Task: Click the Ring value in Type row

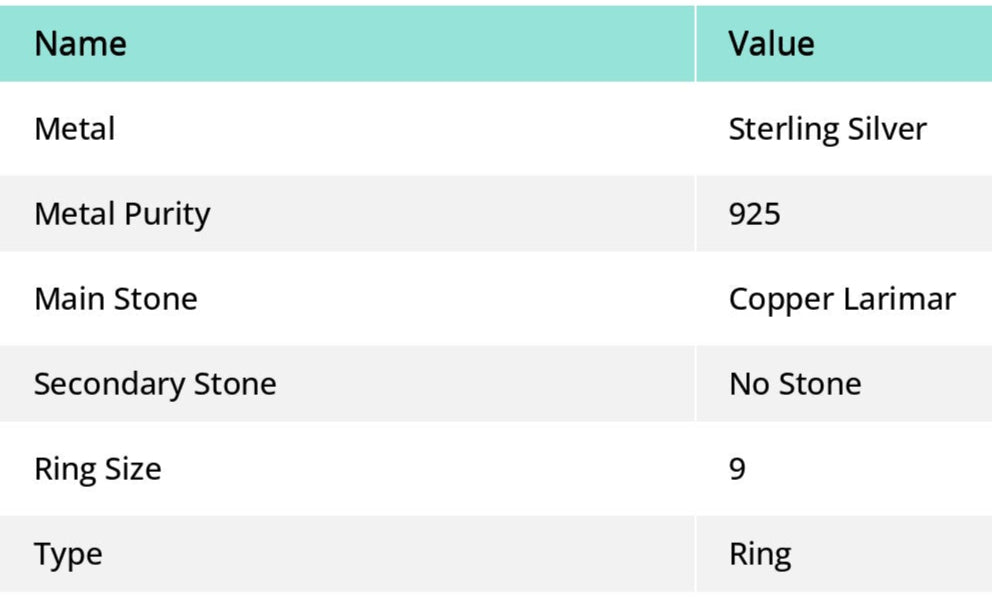Action: 760,554
